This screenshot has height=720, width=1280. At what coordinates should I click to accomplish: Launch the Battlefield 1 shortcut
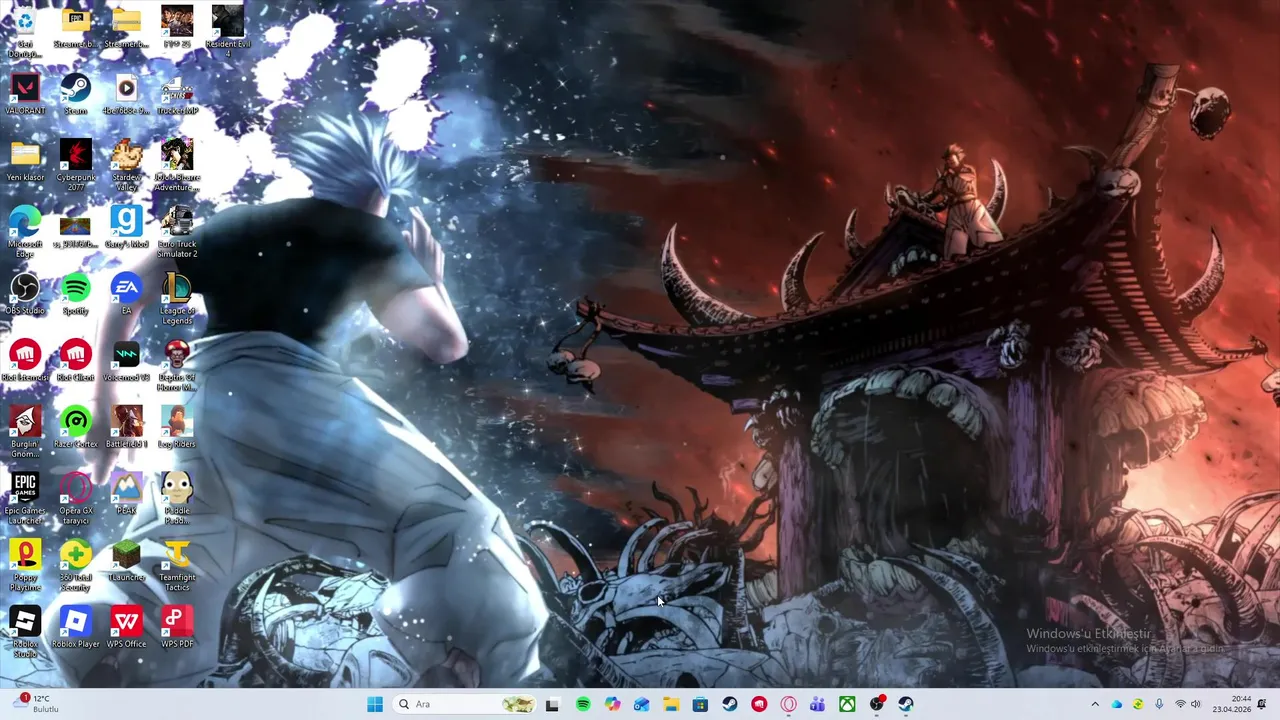click(x=126, y=428)
